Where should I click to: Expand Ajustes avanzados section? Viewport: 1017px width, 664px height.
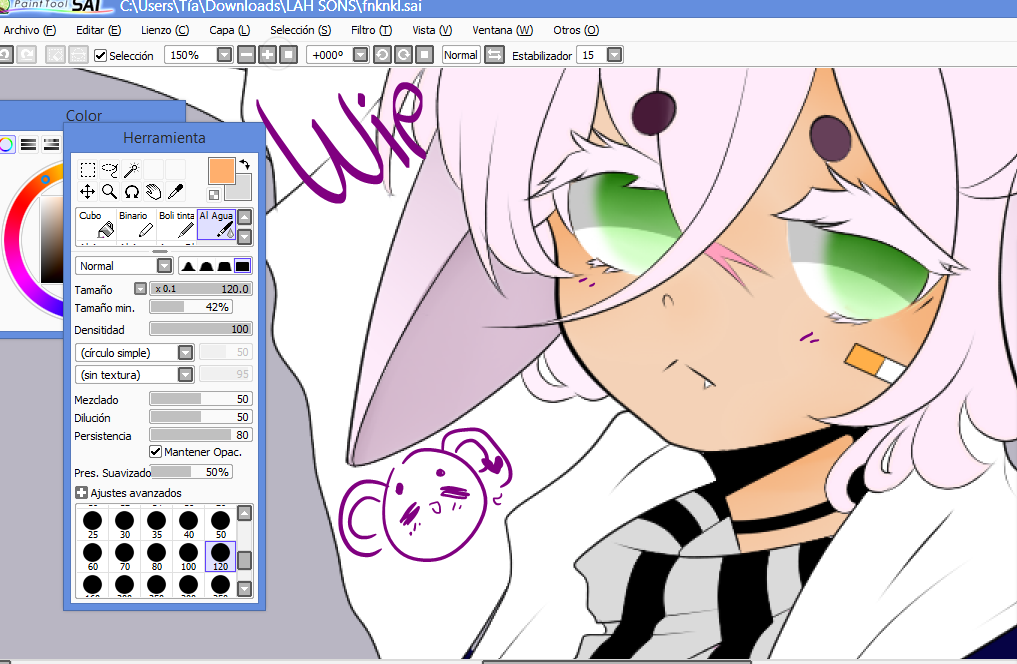(x=81, y=493)
